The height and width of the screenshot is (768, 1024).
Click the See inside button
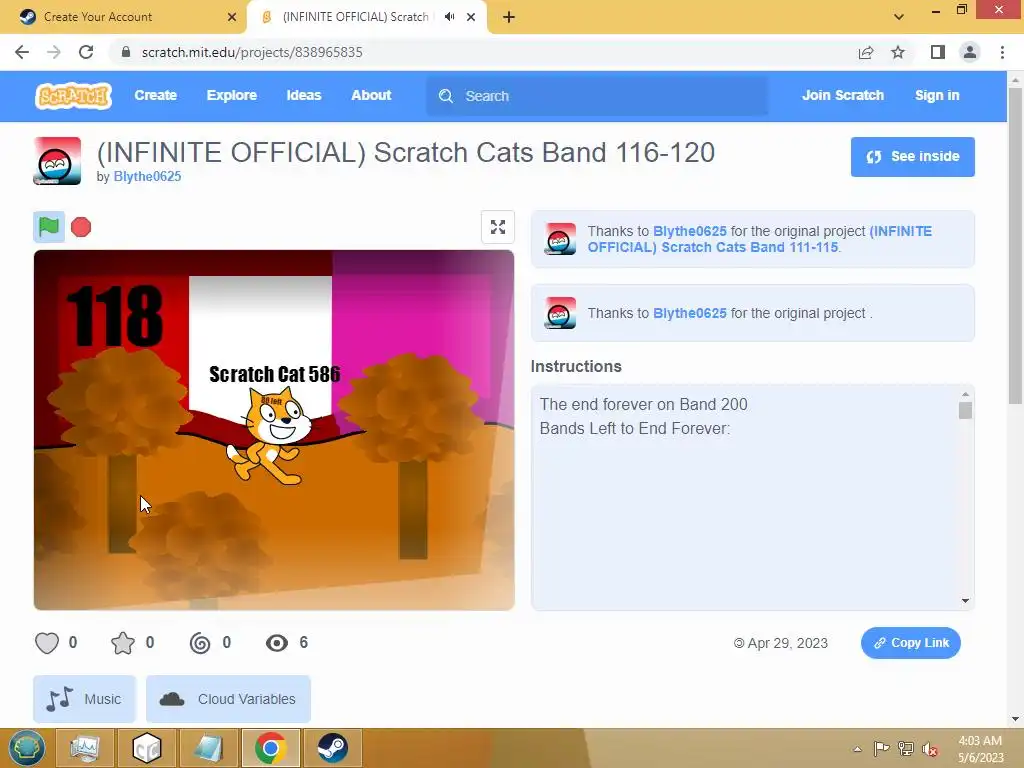point(912,157)
